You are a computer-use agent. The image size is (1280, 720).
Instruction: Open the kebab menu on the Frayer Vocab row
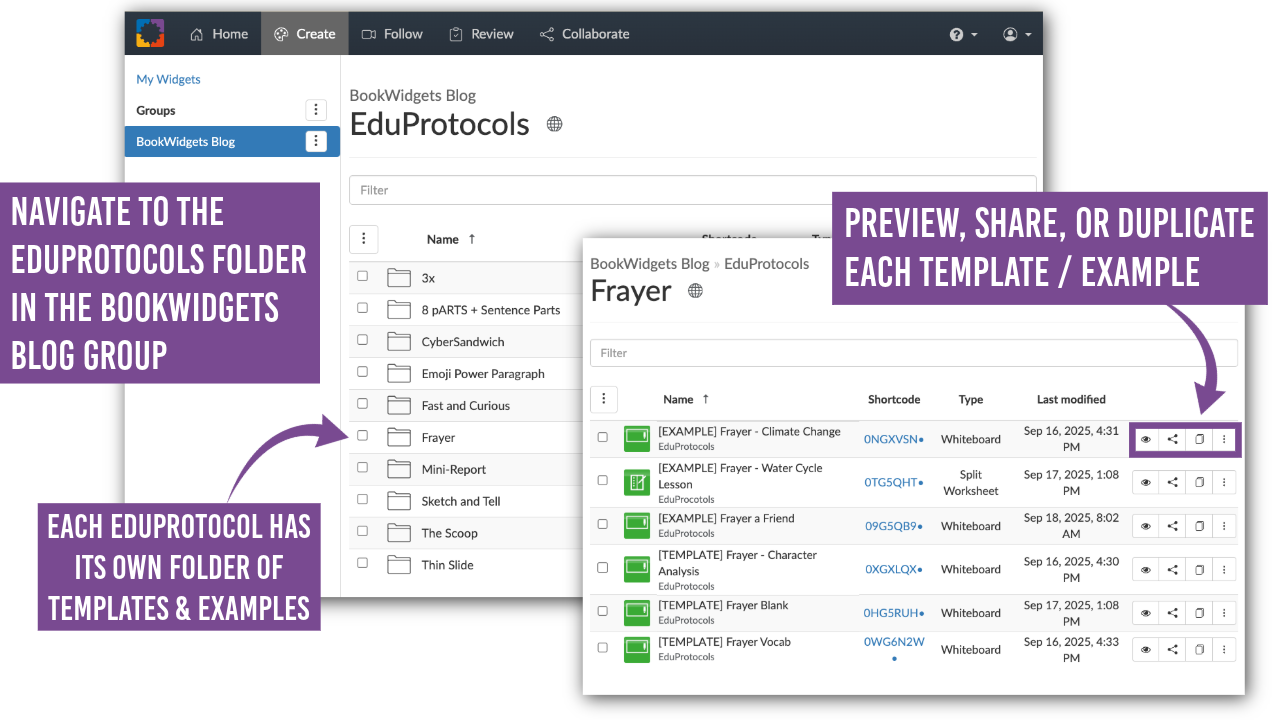1225,649
